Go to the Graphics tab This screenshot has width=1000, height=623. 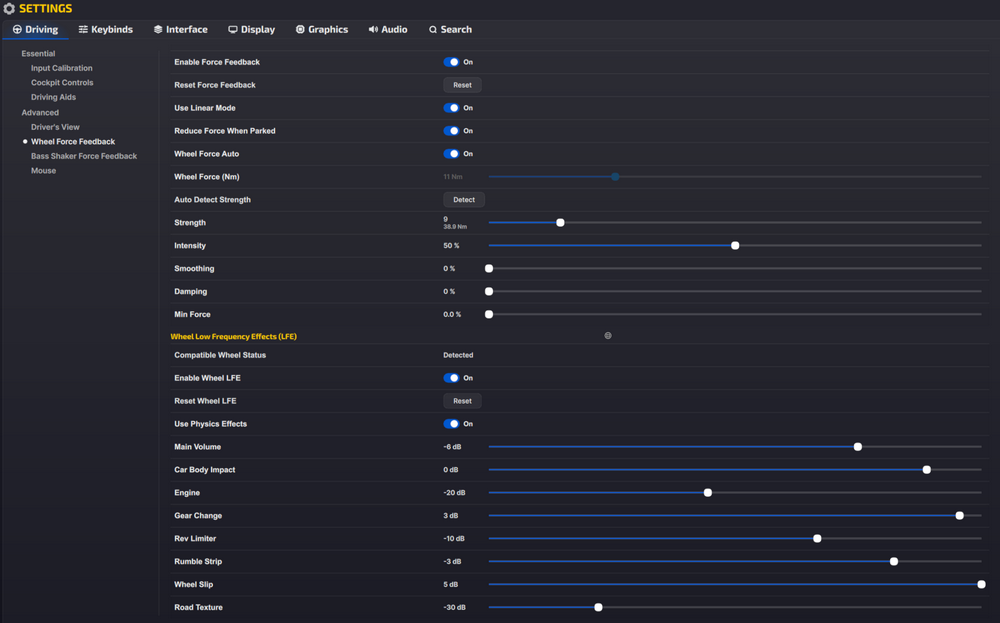(321, 30)
